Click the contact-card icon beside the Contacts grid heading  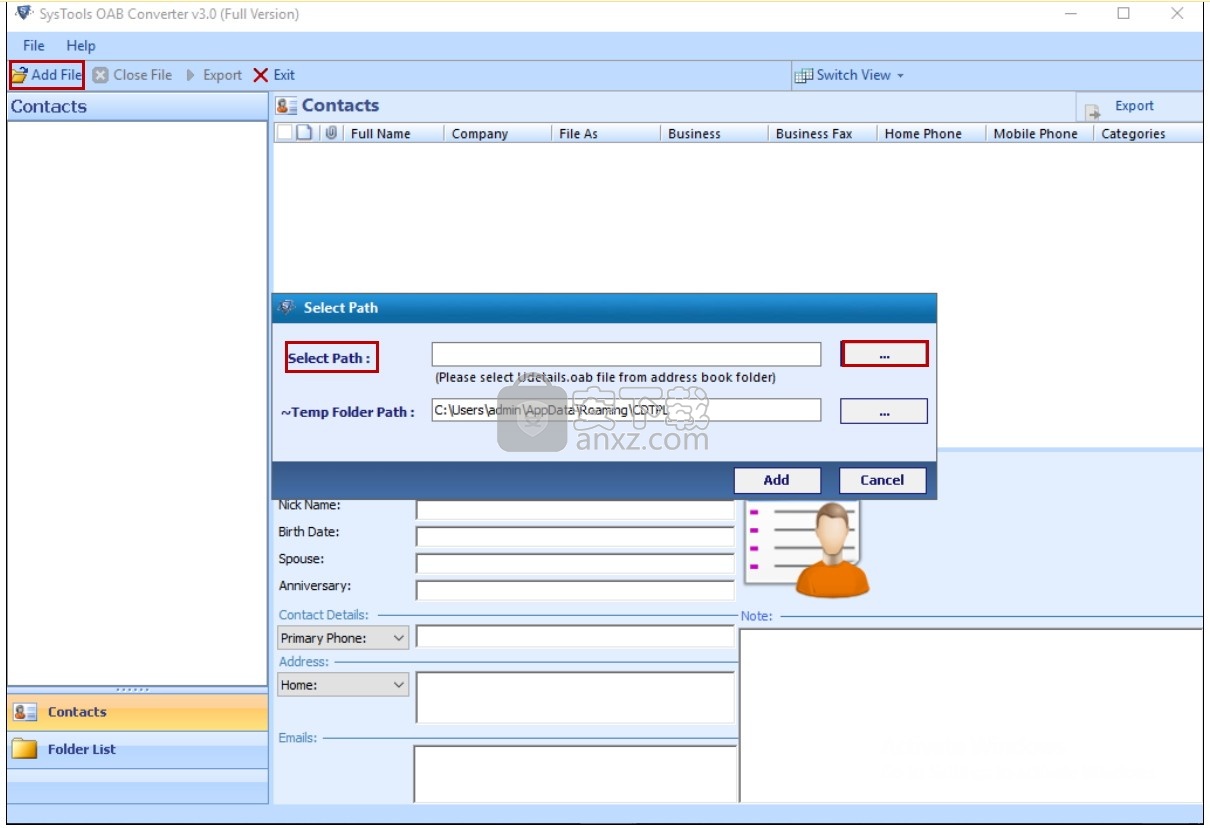coord(287,106)
